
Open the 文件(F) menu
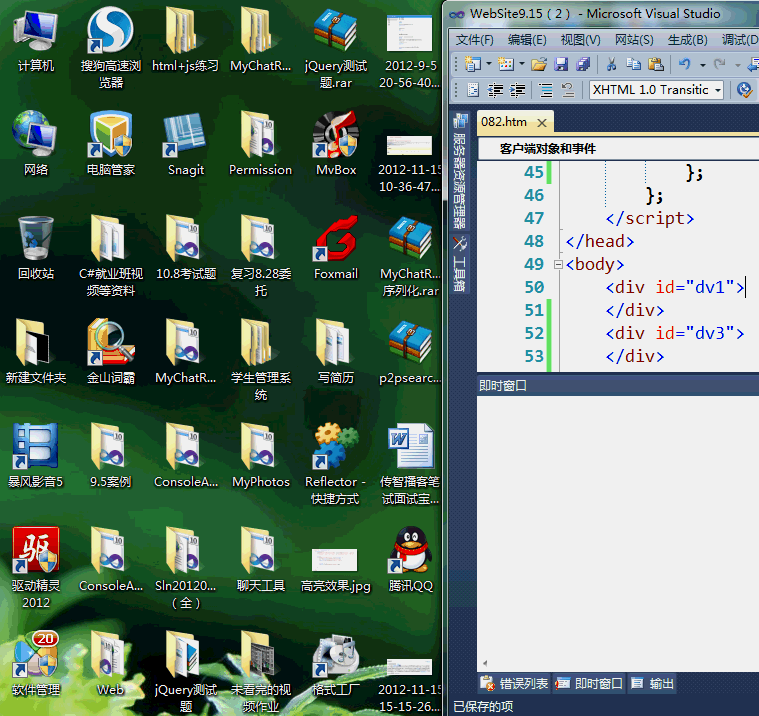tap(475, 40)
